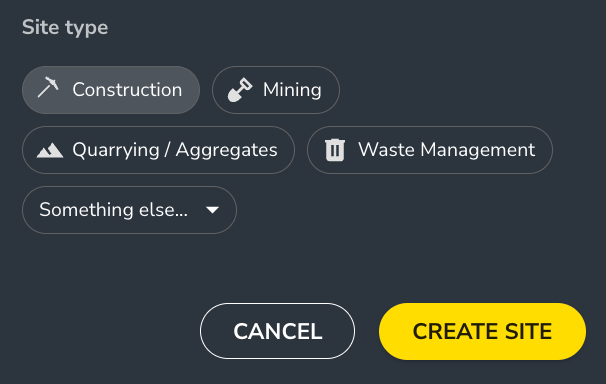Click the pickaxe icon on Construction chip
Image resolution: width=606 pixels, height=384 pixels.
[x=48, y=87]
